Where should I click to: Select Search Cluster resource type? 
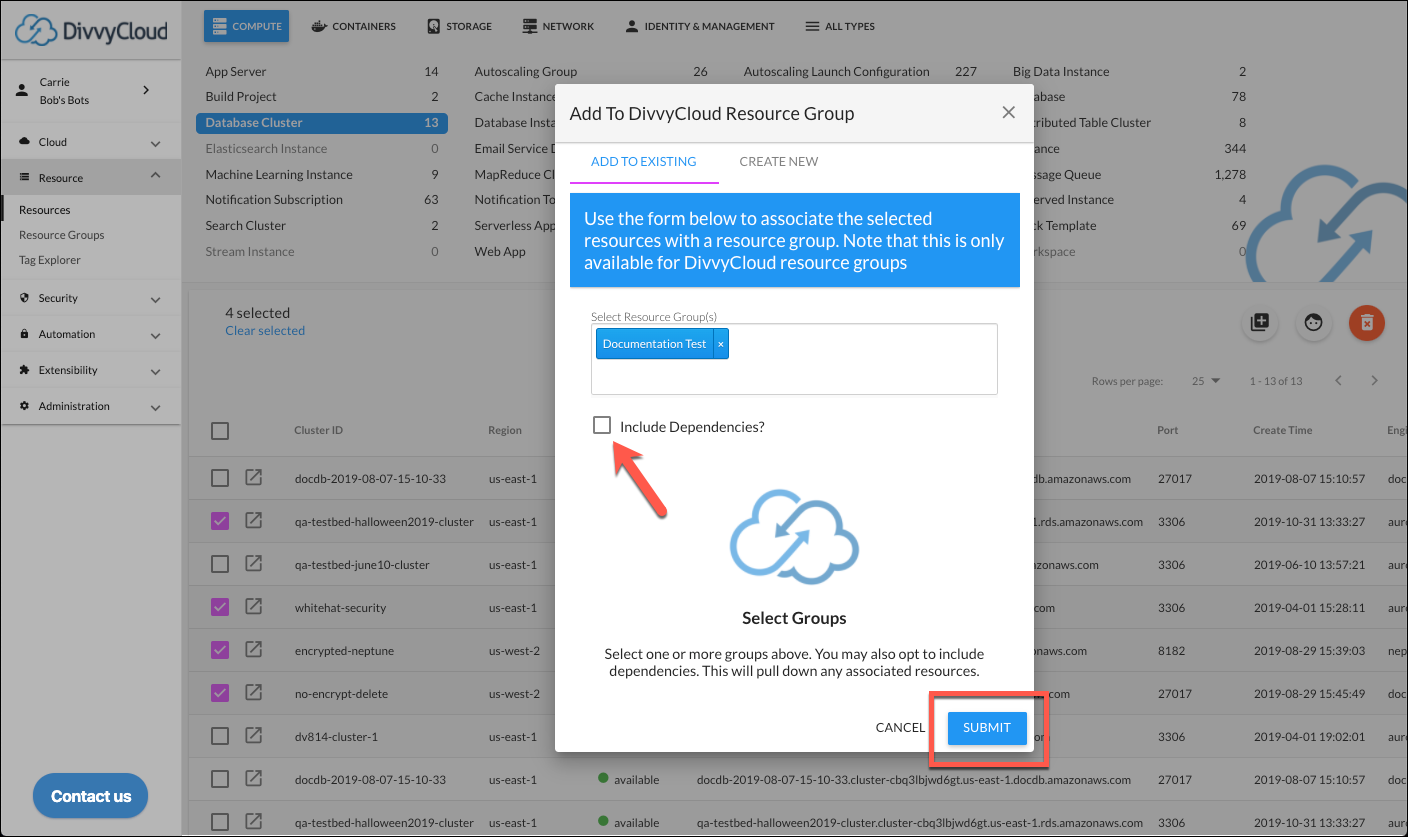click(x=321, y=226)
